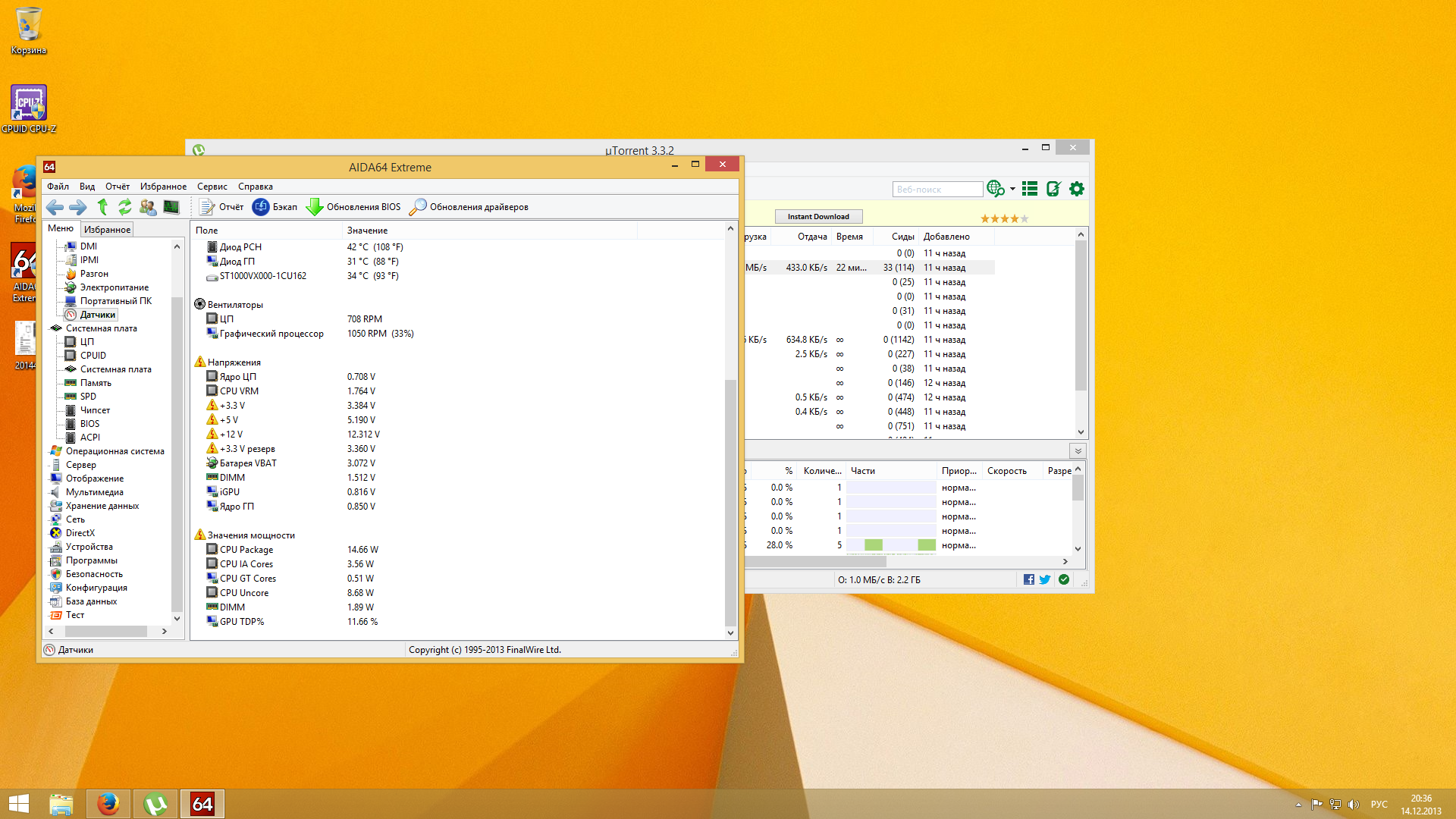Open the Сервис menu
The image size is (1456, 819).
coord(212,187)
